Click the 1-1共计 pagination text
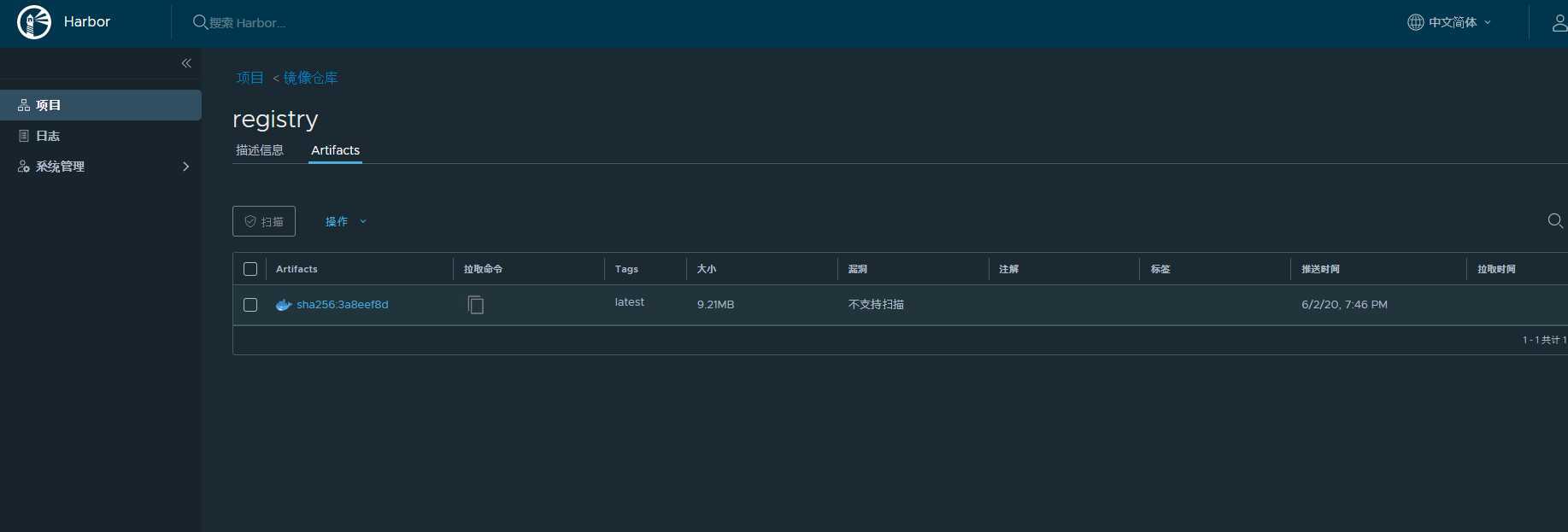 click(x=1544, y=340)
